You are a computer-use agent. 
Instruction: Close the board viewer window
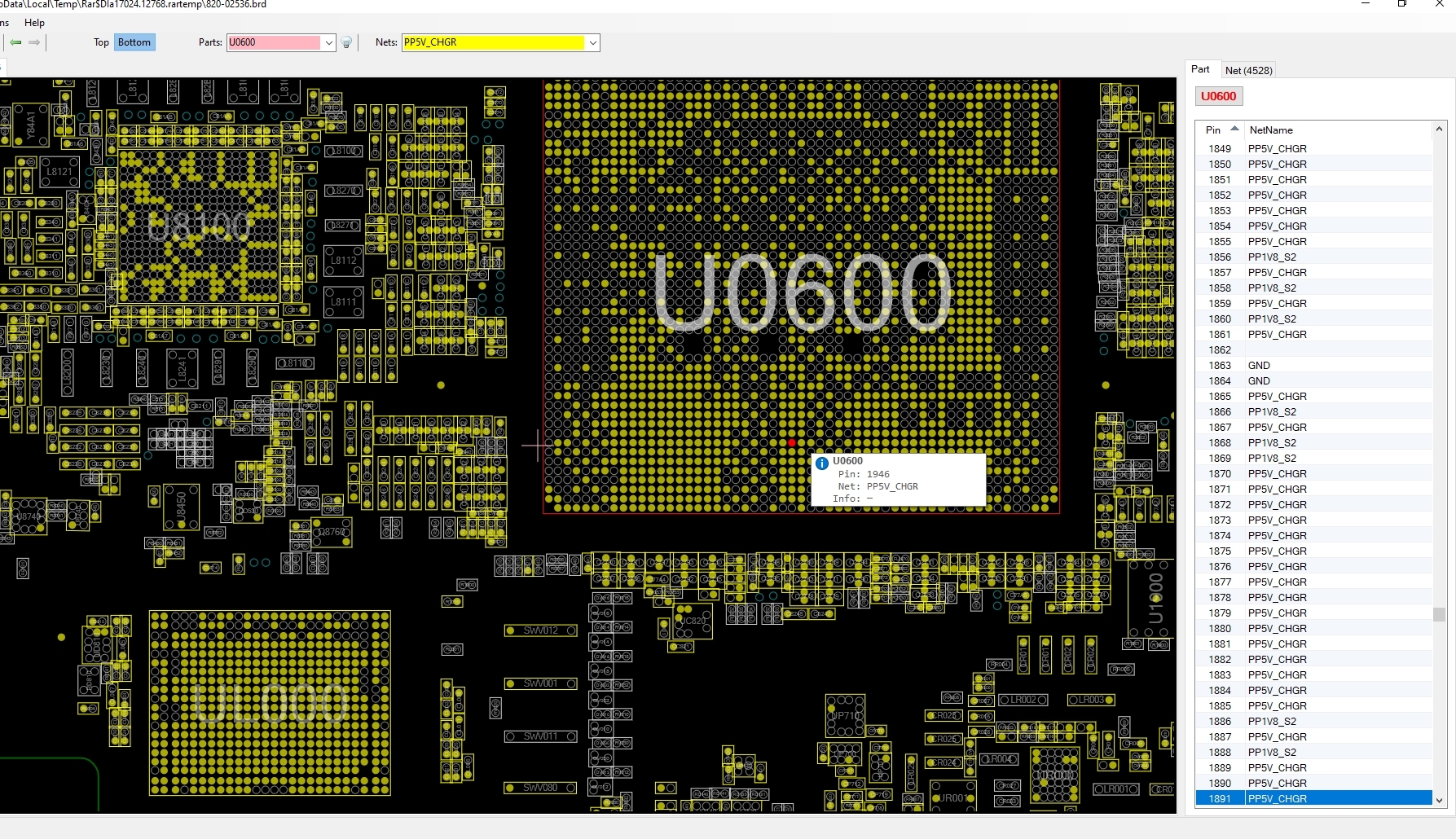[x=1439, y=4]
